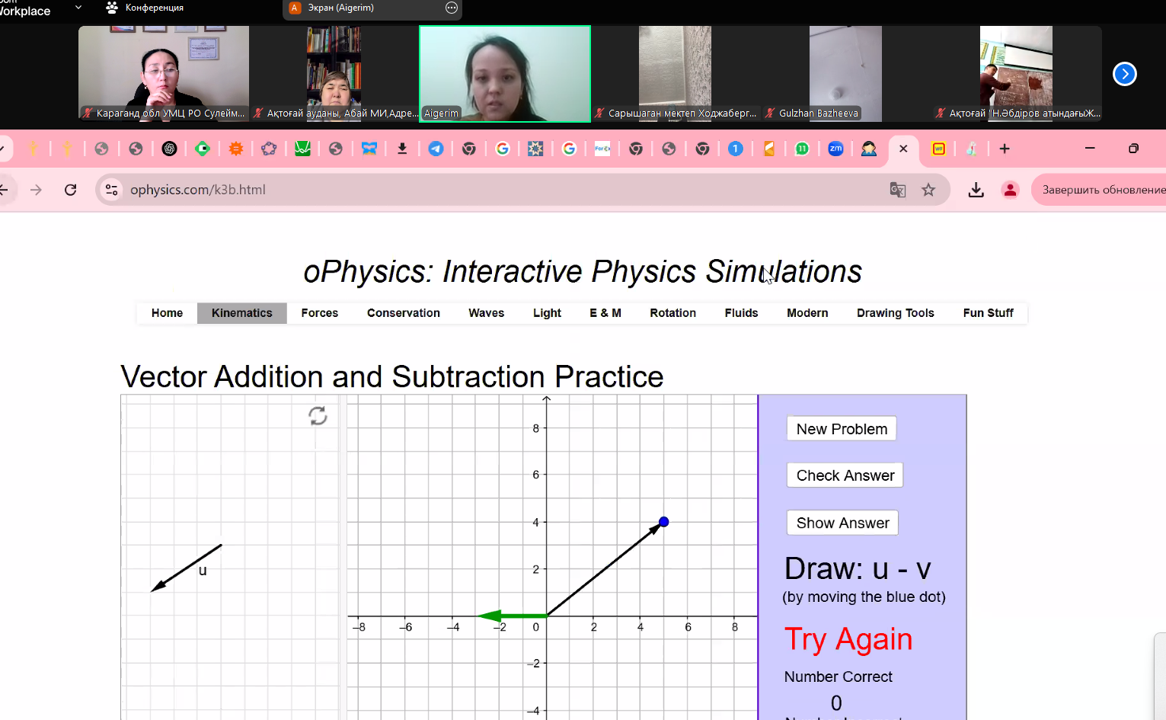Show next participants with blue arrow
Screen dimensions: 1166x720
click(1124, 74)
